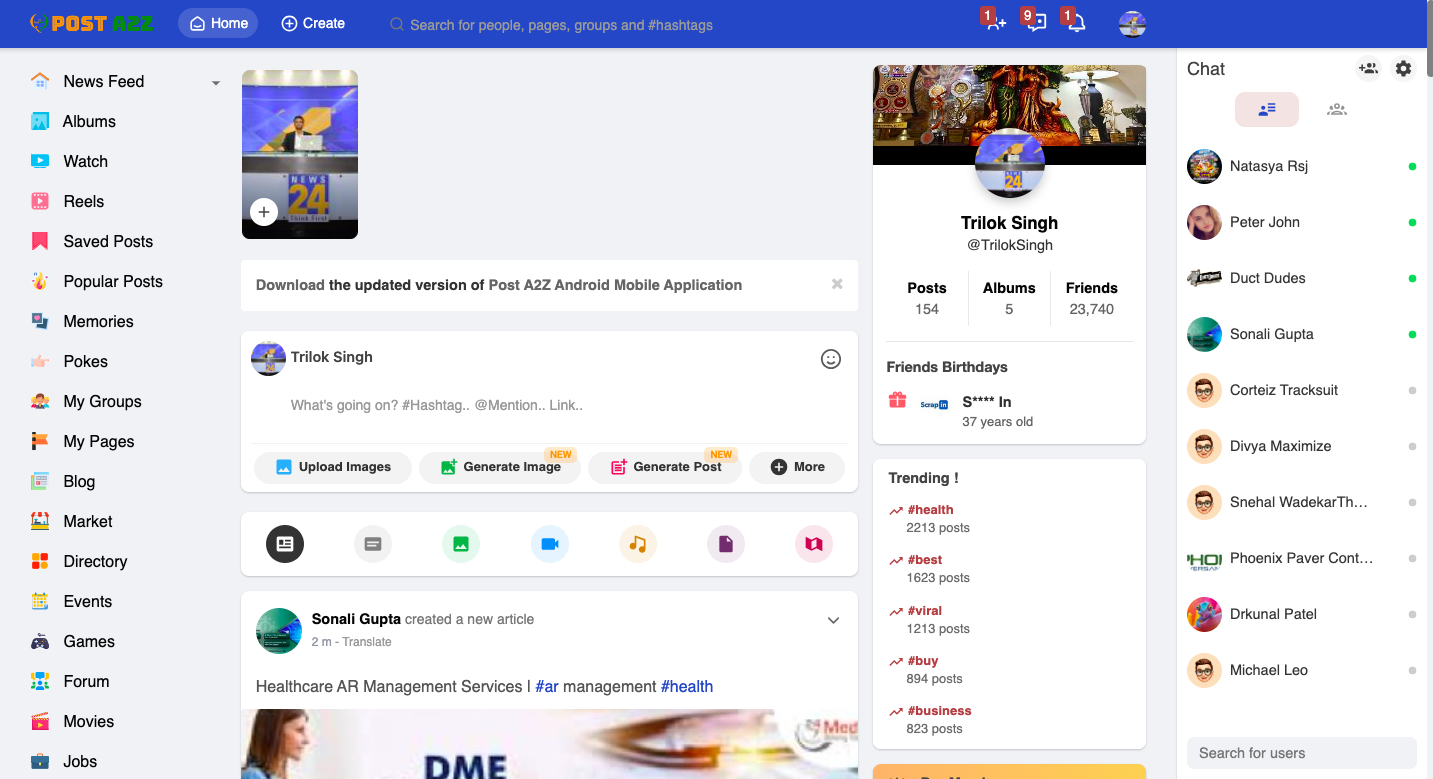Open notifications bell icon

coord(1076,23)
